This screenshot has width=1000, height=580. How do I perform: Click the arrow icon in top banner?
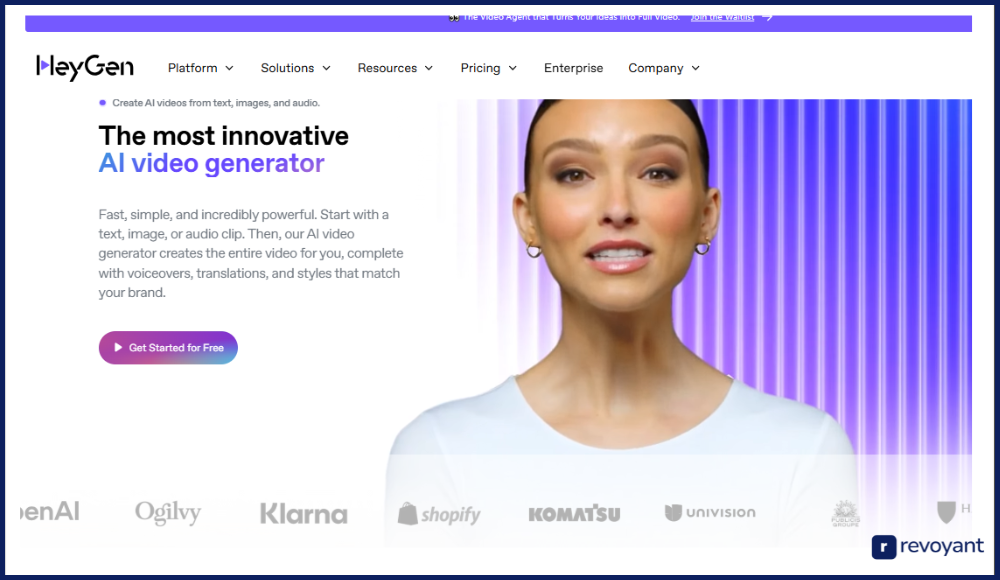point(767,17)
